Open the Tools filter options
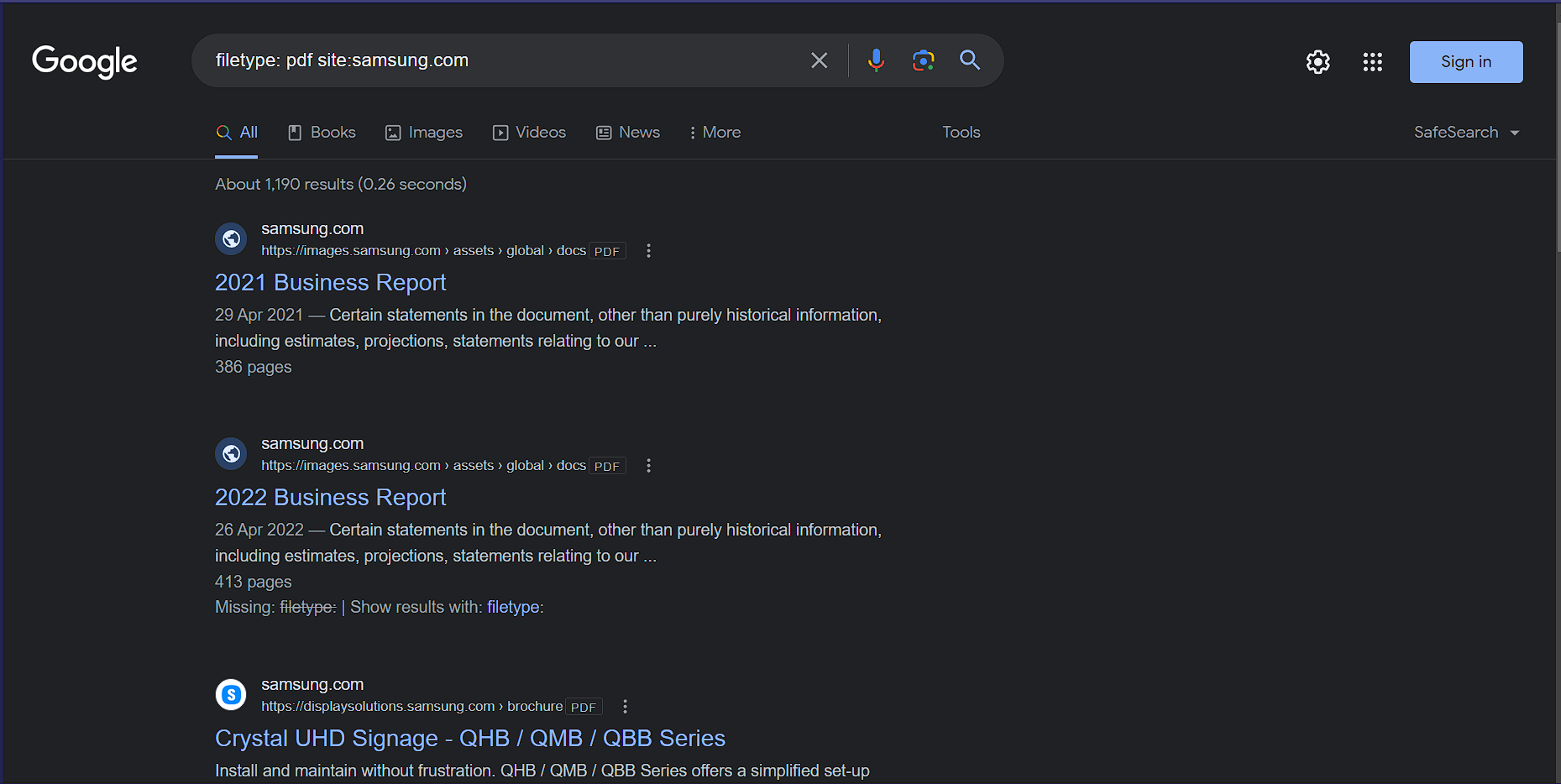Screen dimensions: 1561x784 click(961, 133)
